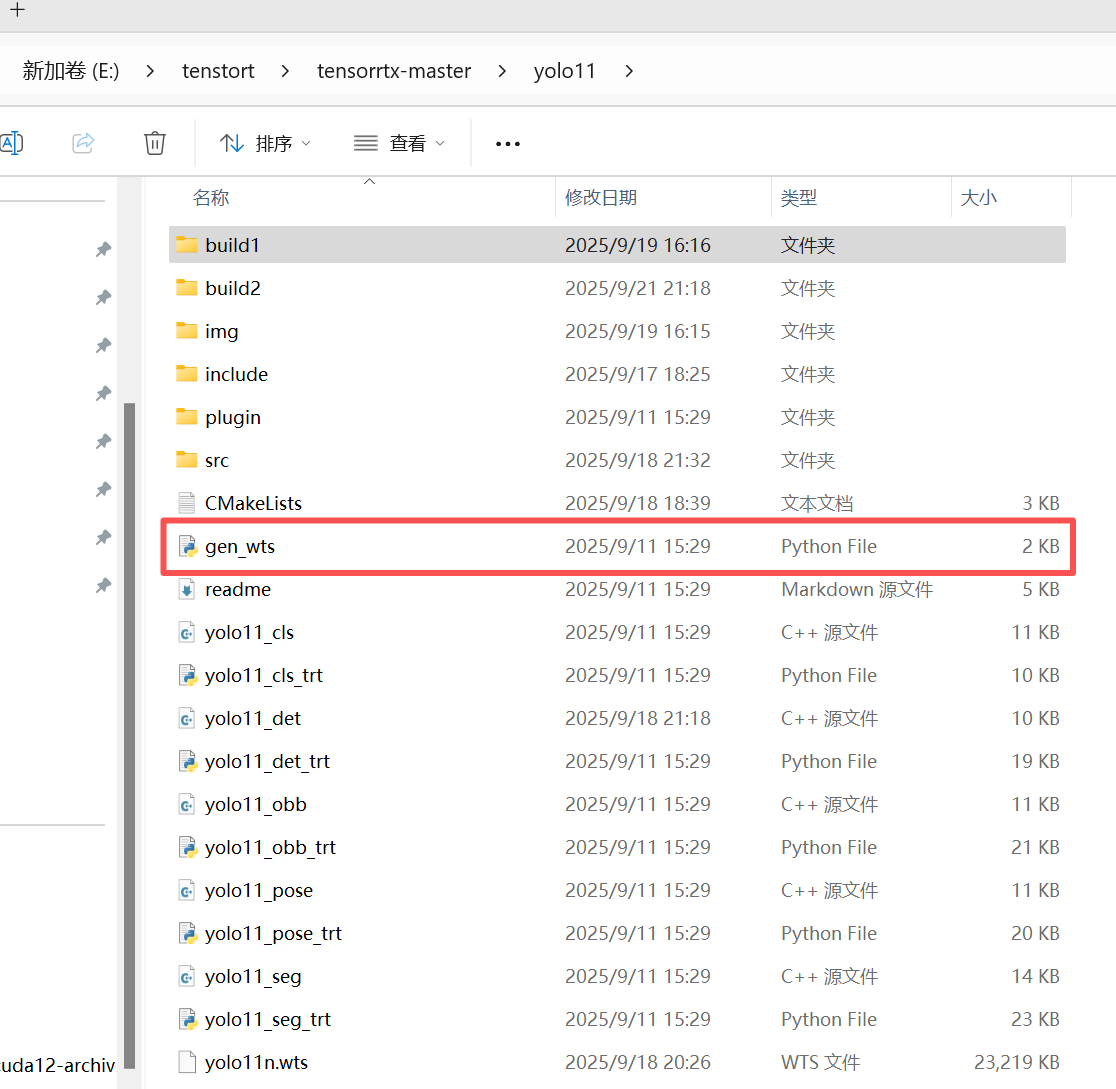Click the tensorrtx-master breadcrumb
Screen dimensions: 1116x1089
click(394, 71)
